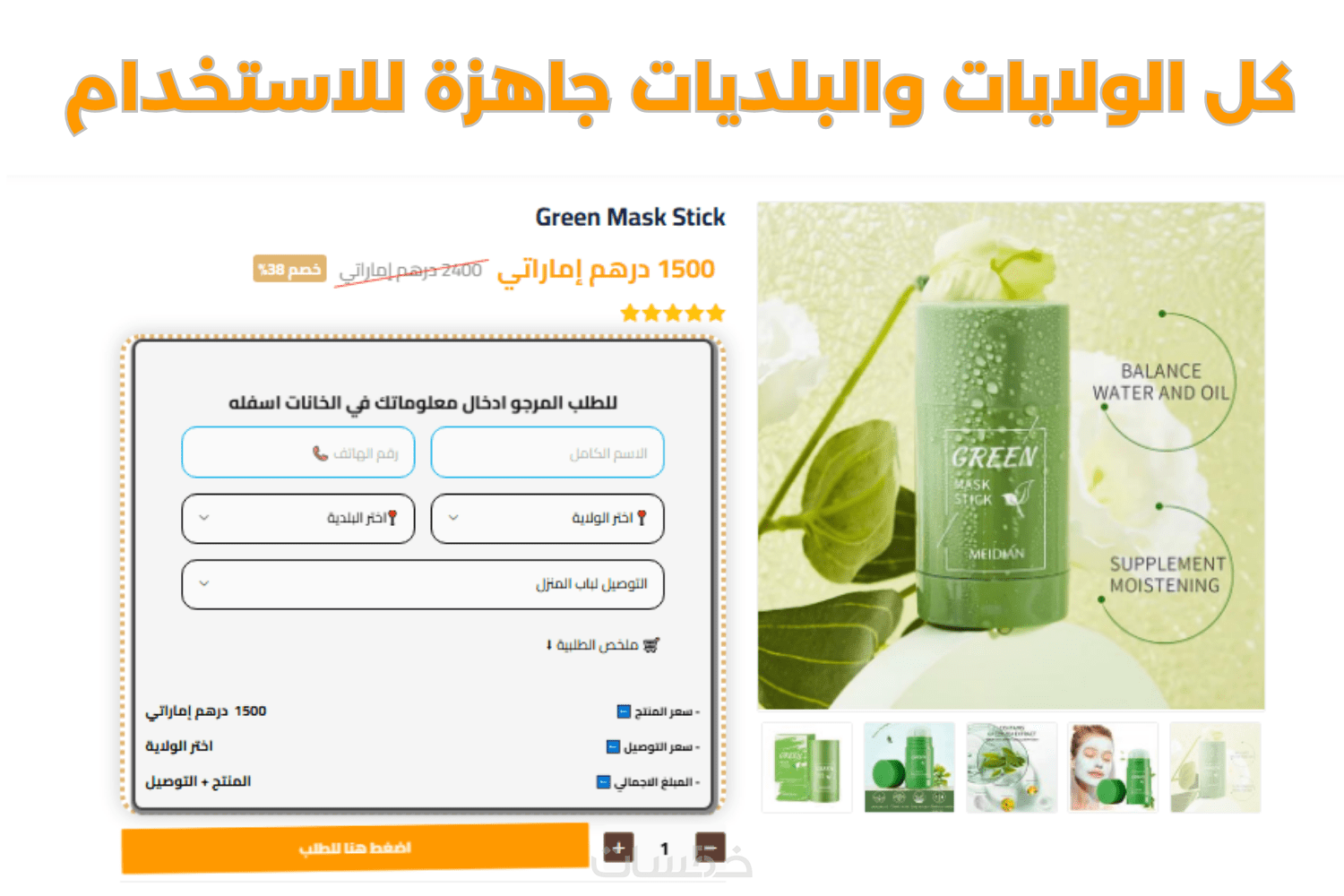Image resolution: width=1344 pixels, height=896 pixels.
Task: Focus the full name input field
Action: pyautogui.click(x=547, y=452)
